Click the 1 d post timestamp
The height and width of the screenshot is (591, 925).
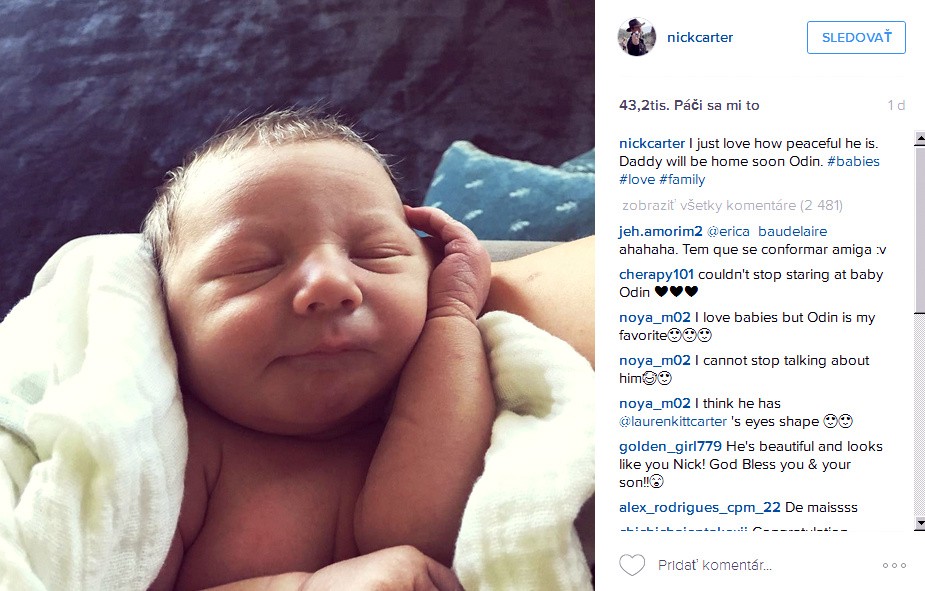pyautogui.click(x=896, y=106)
